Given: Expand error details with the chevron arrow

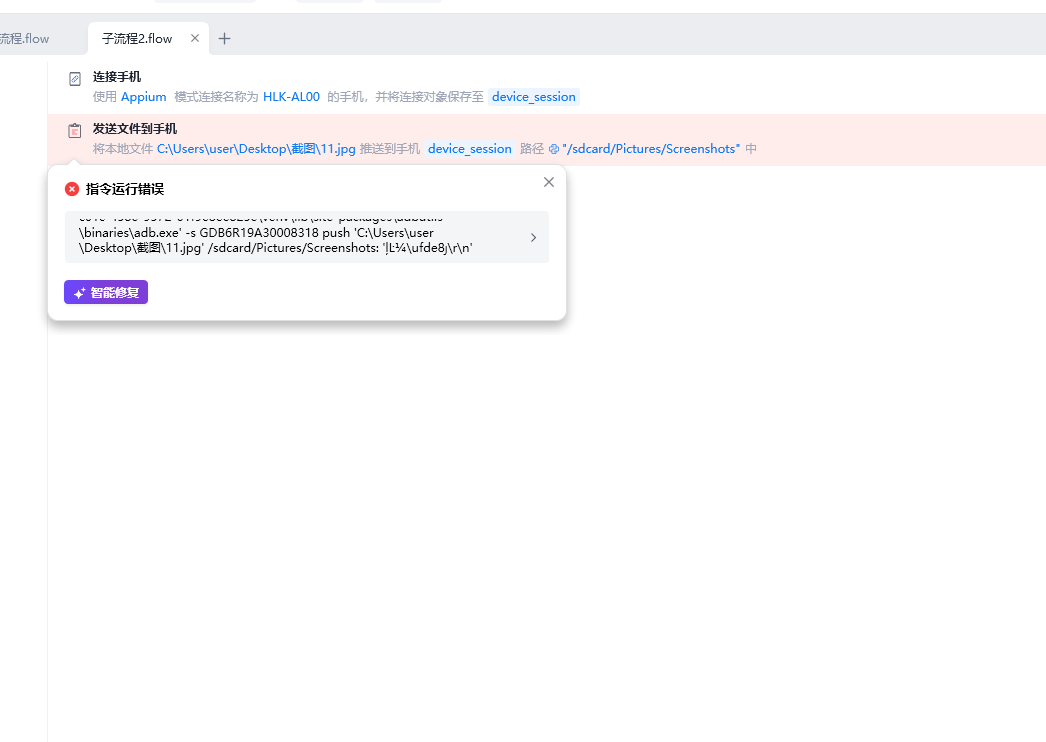Looking at the screenshot, I should pyautogui.click(x=534, y=238).
